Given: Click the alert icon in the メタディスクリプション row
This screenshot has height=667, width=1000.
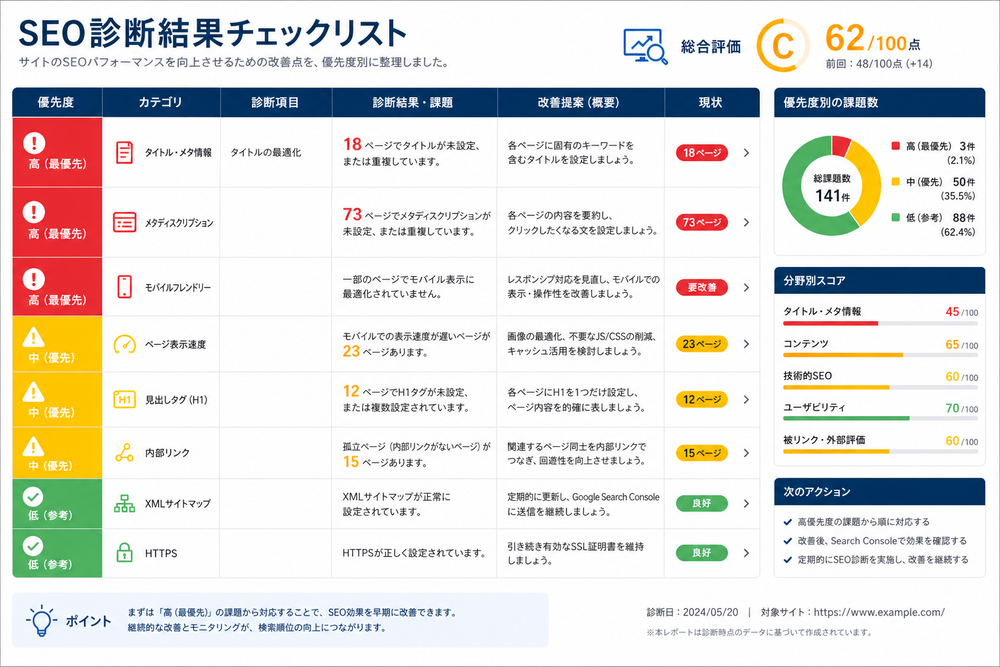Looking at the screenshot, I should (34, 212).
